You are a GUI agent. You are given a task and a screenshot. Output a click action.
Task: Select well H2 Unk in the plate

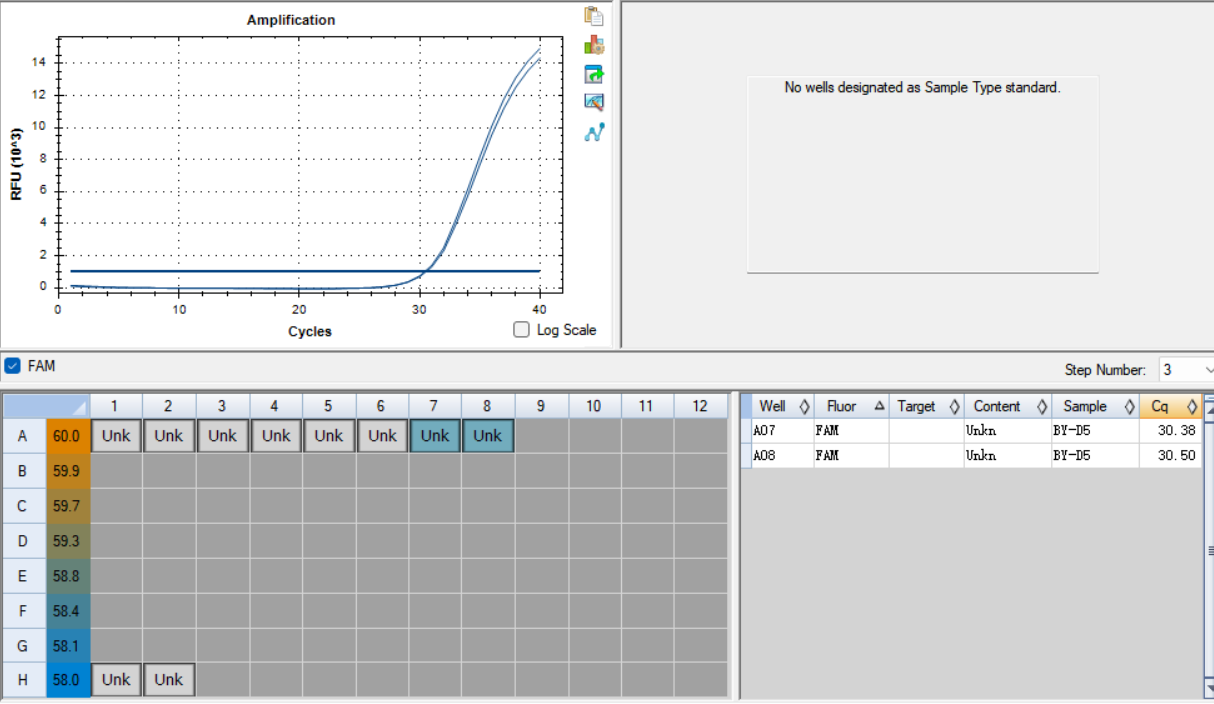[x=169, y=679]
